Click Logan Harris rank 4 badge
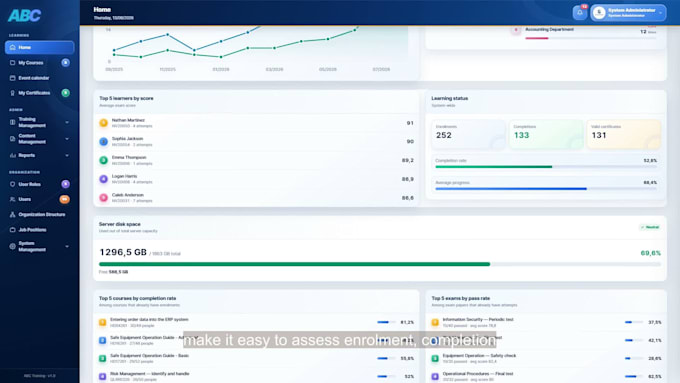The width and height of the screenshot is (680, 383). (x=103, y=179)
